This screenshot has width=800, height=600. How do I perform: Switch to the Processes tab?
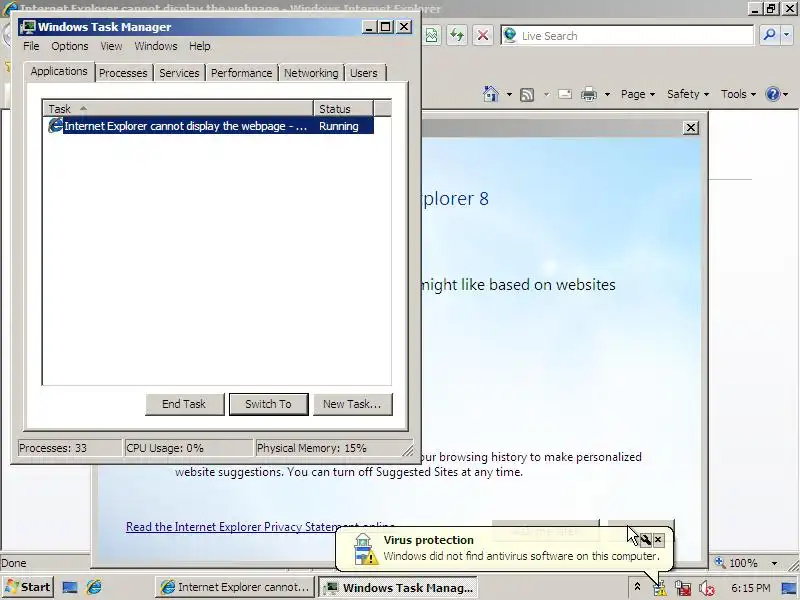(x=123, y=73)
